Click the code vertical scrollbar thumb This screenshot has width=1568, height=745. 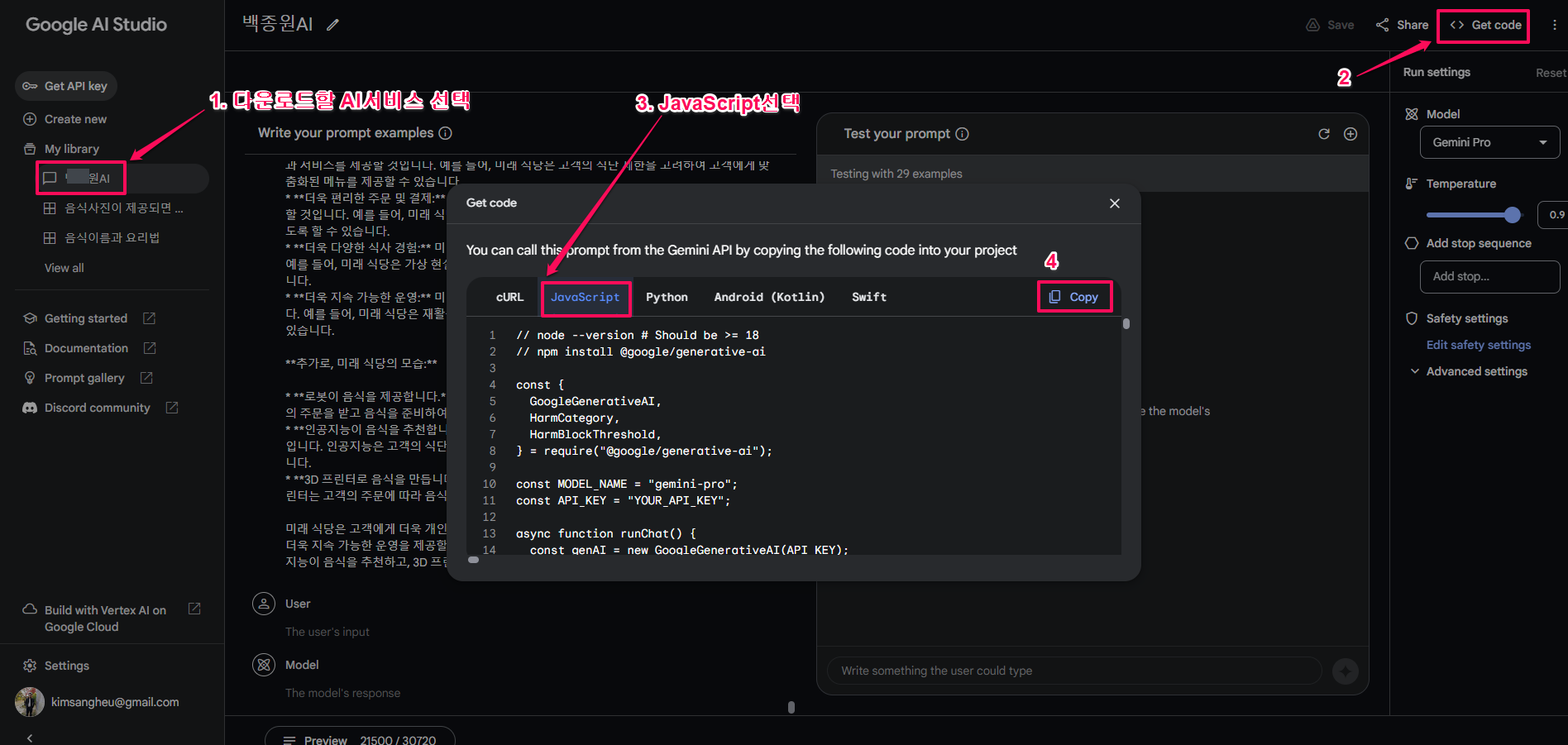click(x=1126, y=324)
